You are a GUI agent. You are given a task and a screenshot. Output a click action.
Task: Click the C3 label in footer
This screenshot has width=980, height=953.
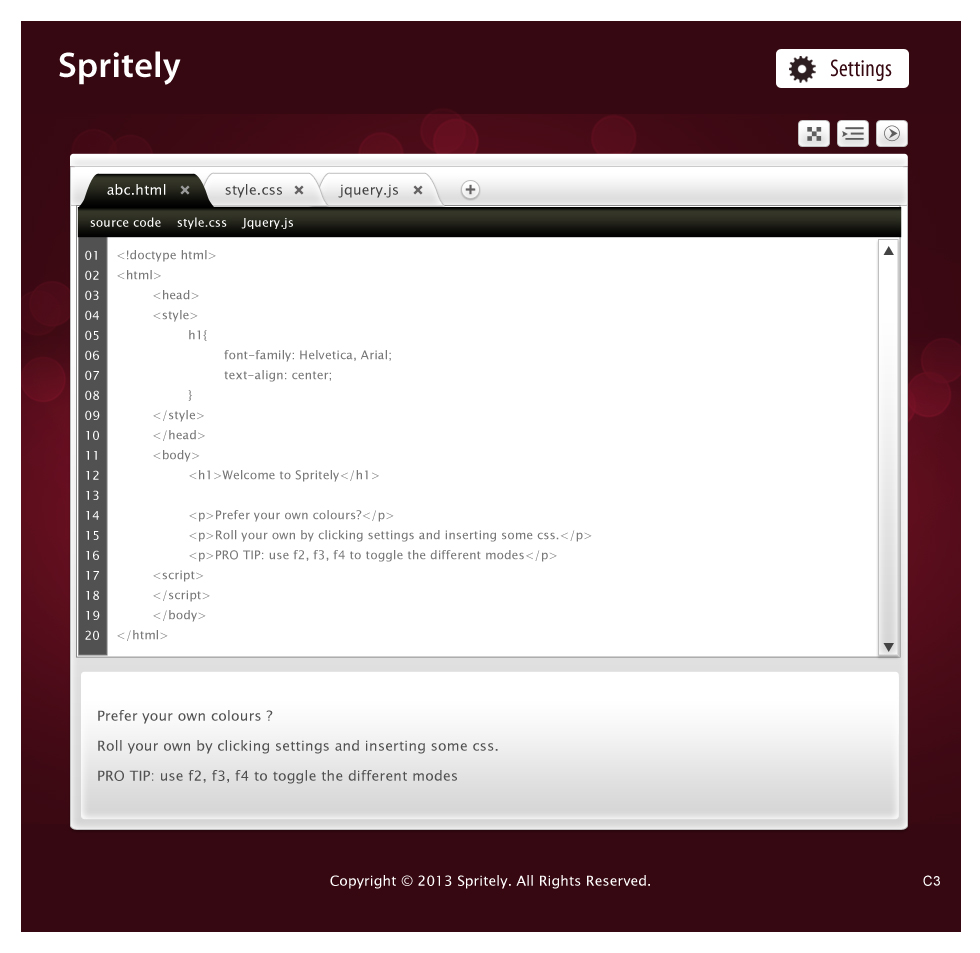[931, 881]
